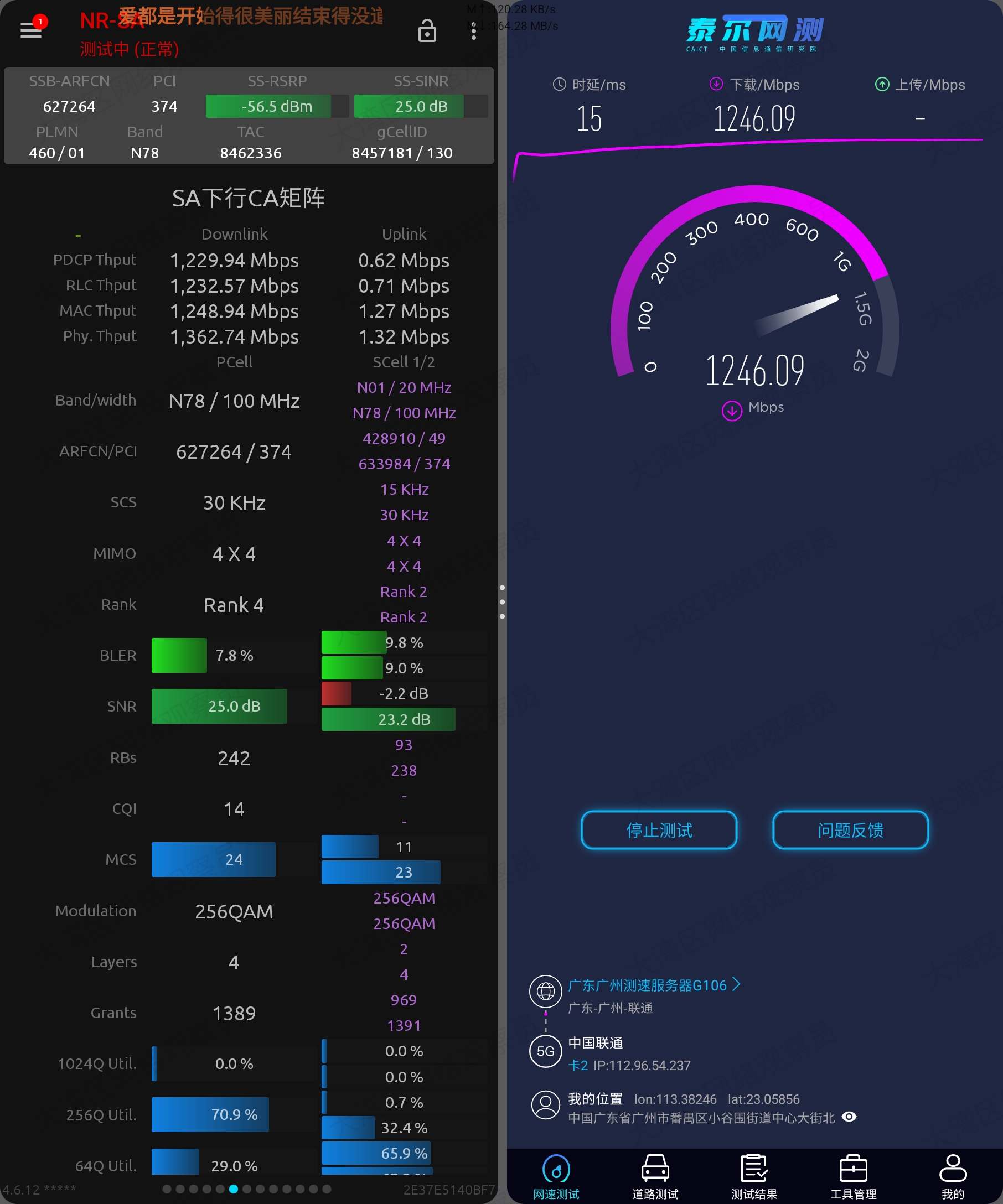Viewport: 1003px width, 1204px height.
Task: Tap the lock icon in header
Action: 427,31
